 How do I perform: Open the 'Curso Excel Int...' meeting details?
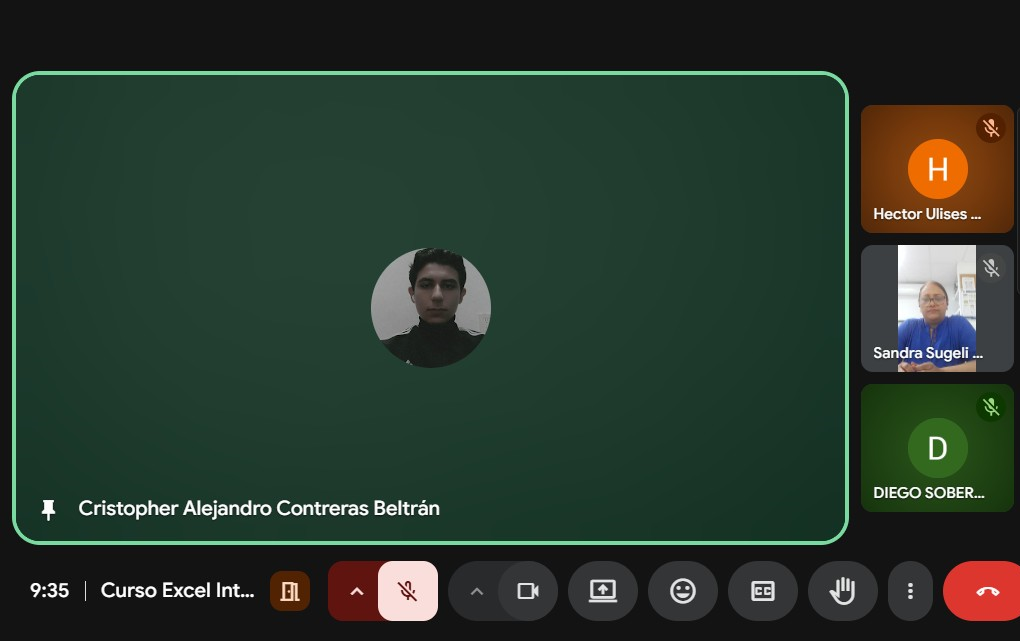(178, 591)
